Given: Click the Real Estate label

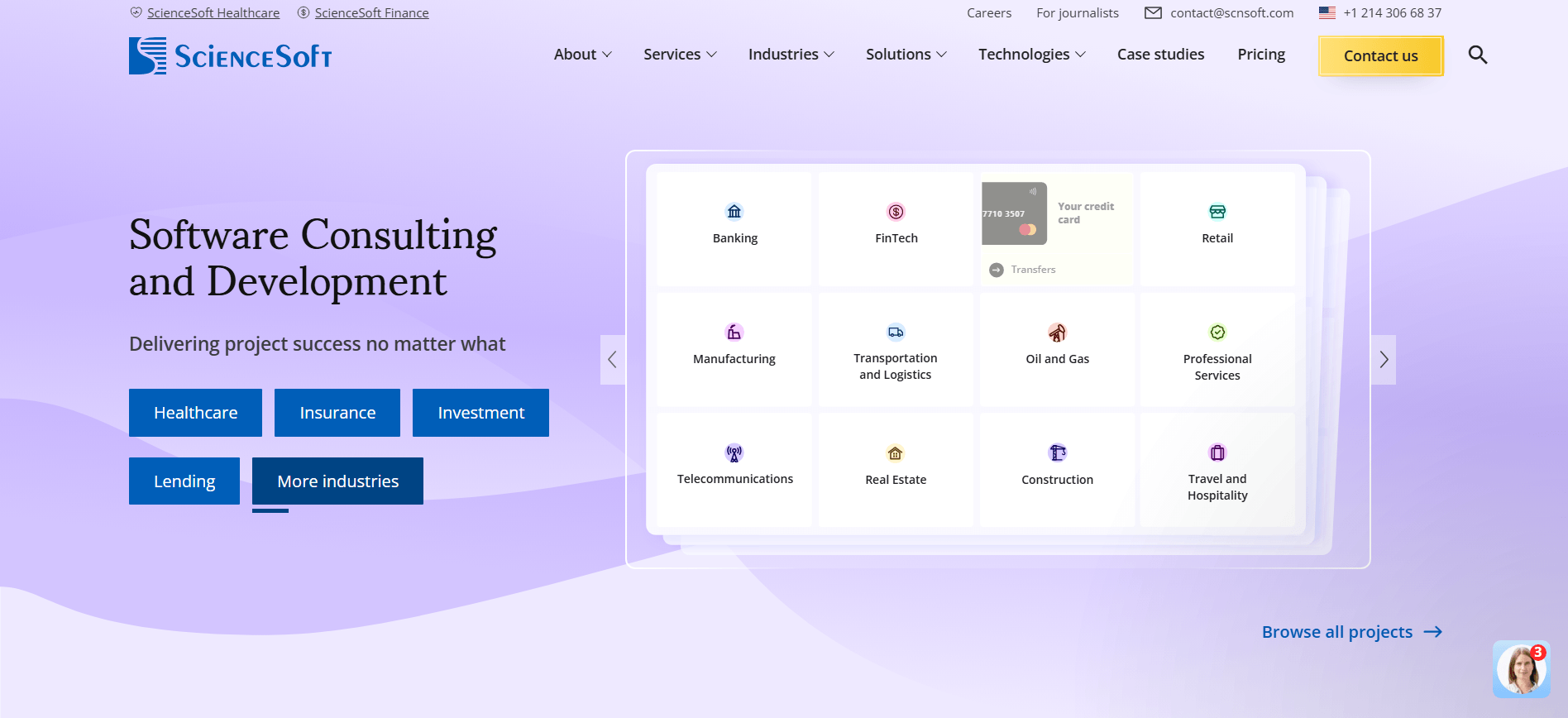Looking at the screenshot, I should click(896, 480).
